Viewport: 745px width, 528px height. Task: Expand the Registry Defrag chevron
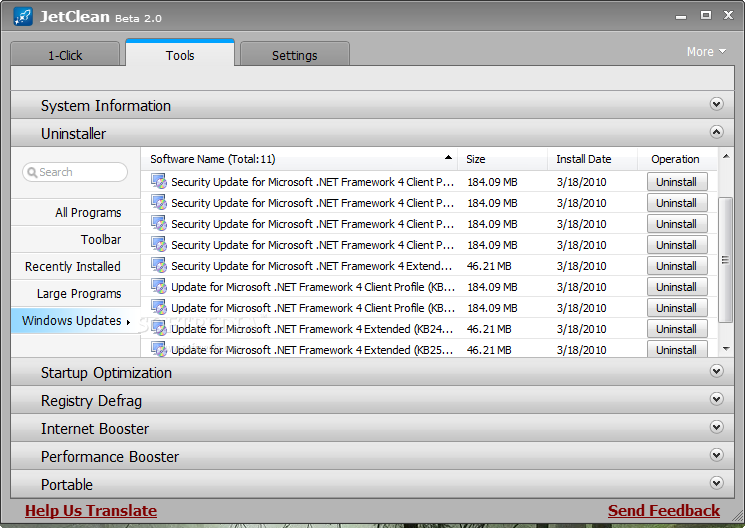pos(716,399)
